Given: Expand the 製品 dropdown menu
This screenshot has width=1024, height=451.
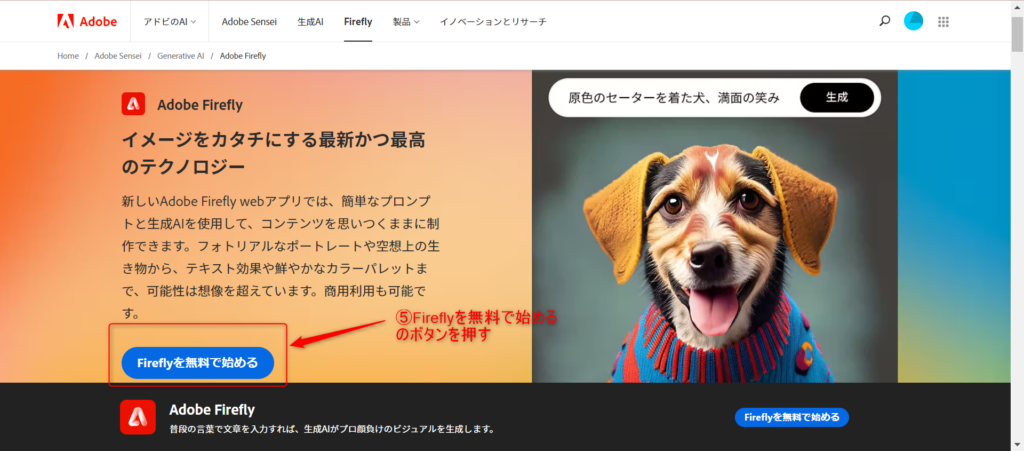Looking at the screenshot, I should pyautogui.click(x=406, y=22).
